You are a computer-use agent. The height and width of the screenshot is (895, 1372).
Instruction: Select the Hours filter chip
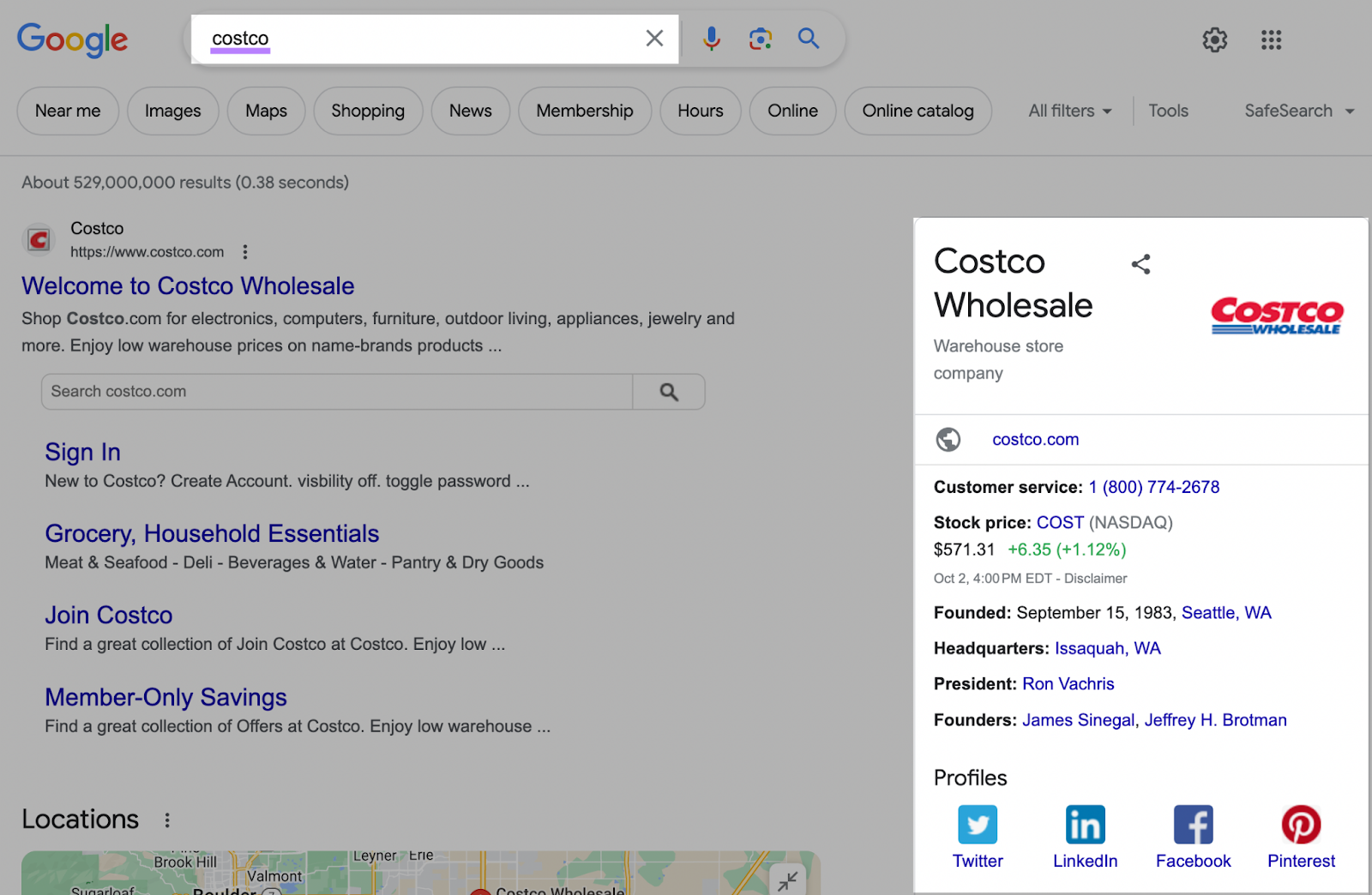701,111
